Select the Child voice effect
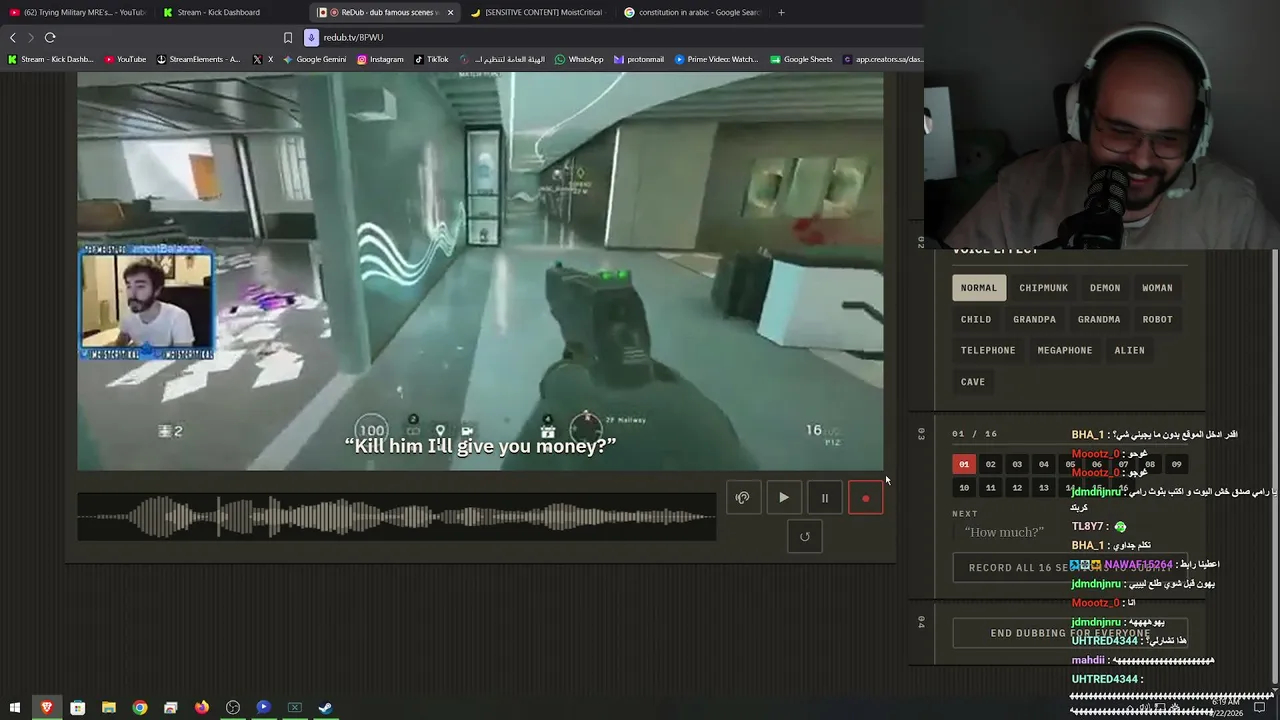Screen dimensions: 1280x720 (976, 319)
